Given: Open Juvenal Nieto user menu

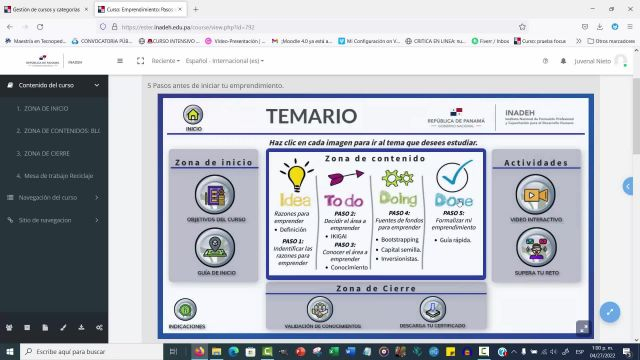Looking at the screenshot, I should [x=600, y=61].
